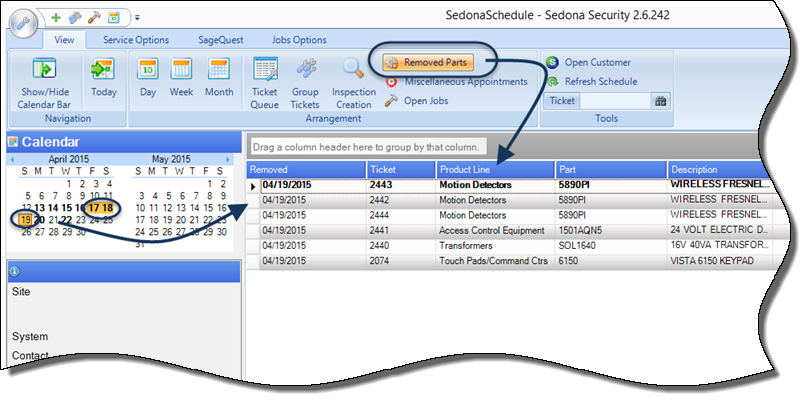Image resolution: width=807 pixels, height=402 pixels.
Task: Open the Service Options tab
Action: (136, 40)
